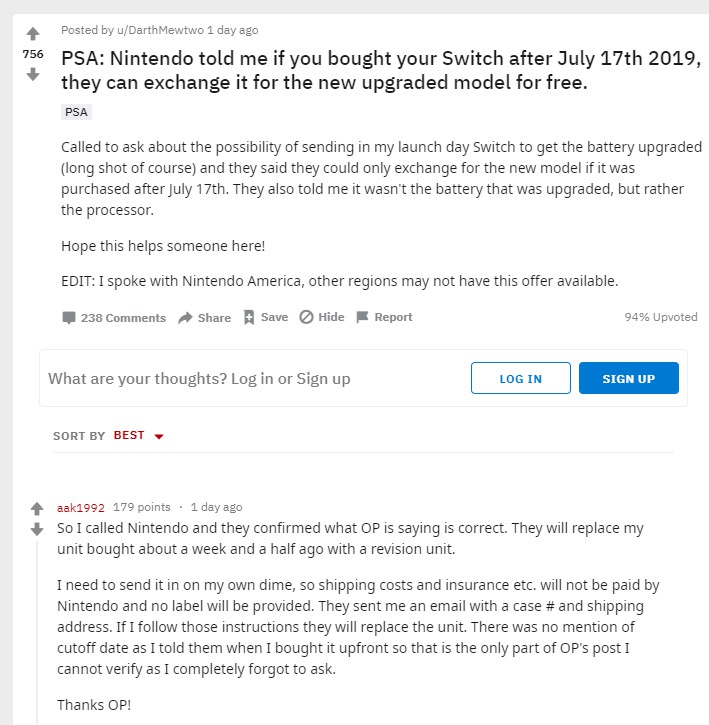Open the 238 Comments link
This screenshot has width=709, height=725.
(x=113, y=317)
